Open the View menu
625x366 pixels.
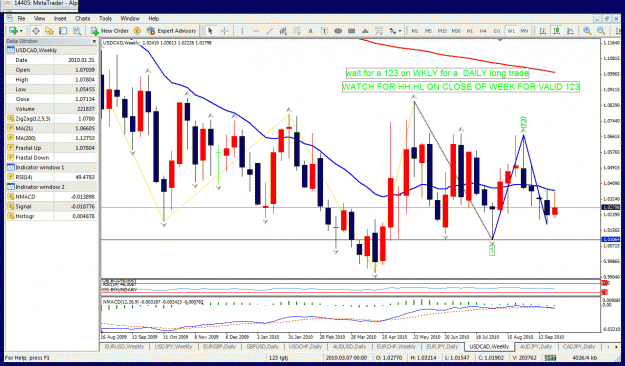point(39,18)
